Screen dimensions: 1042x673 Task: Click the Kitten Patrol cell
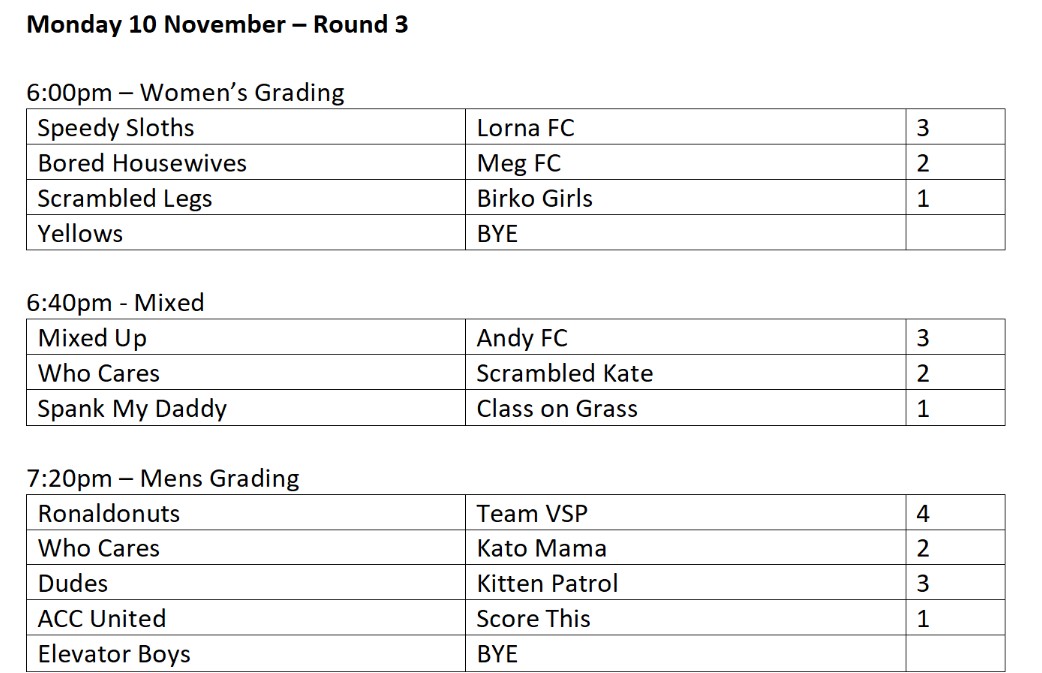coord(548,583)
